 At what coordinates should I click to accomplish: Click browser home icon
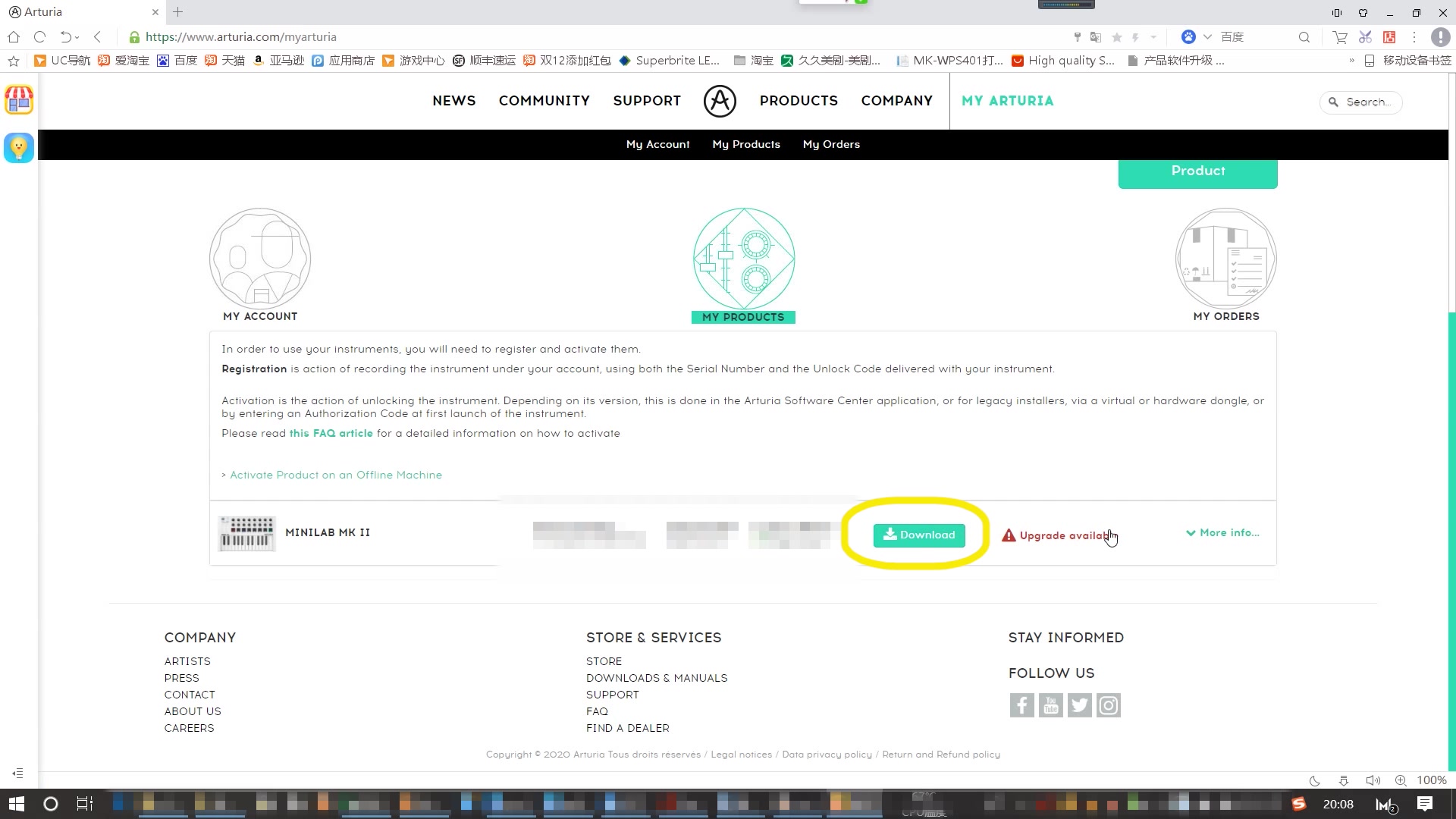(14, 36)
